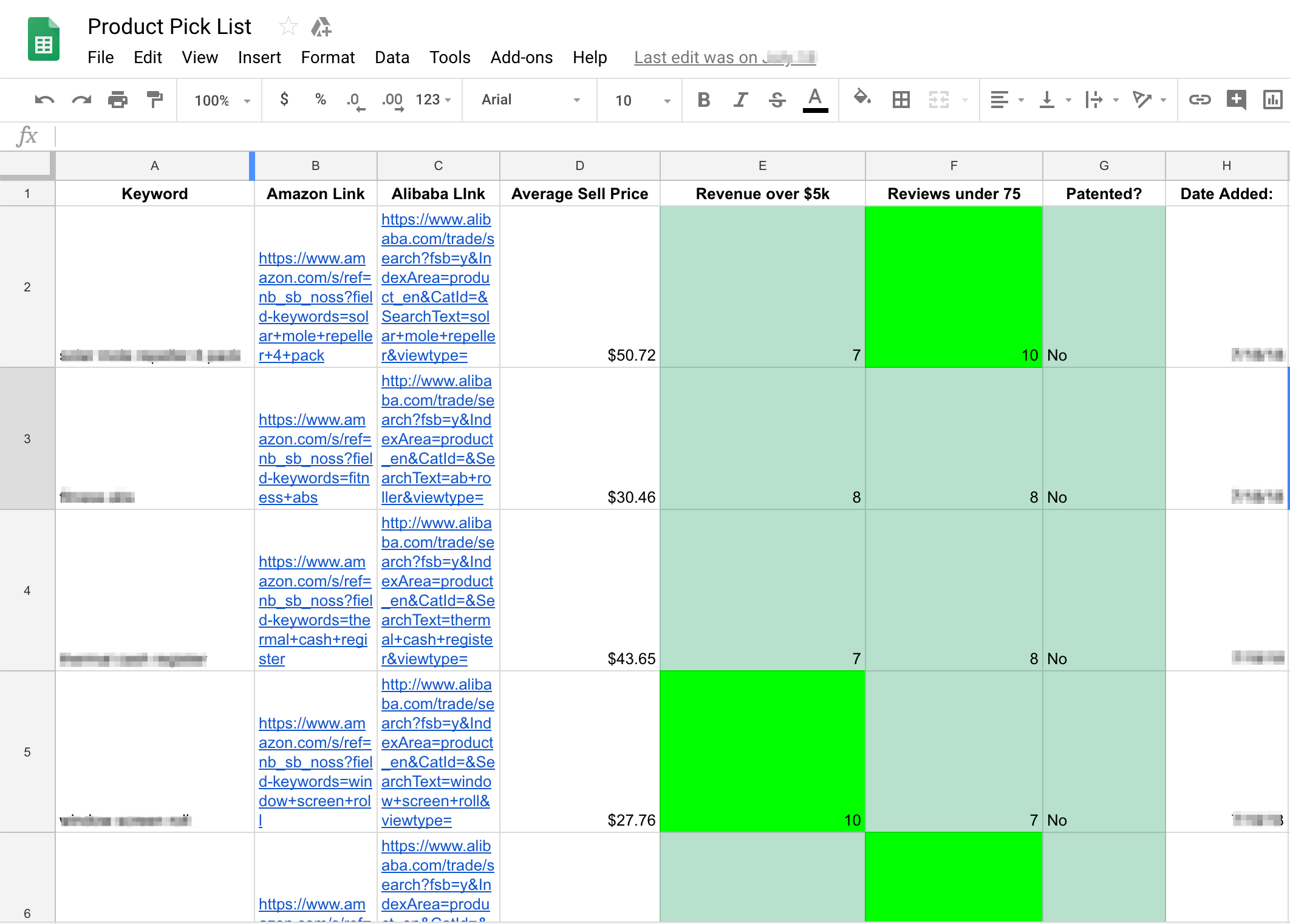
Task: Format as currency with dollar icon
Action: [284, 99]
